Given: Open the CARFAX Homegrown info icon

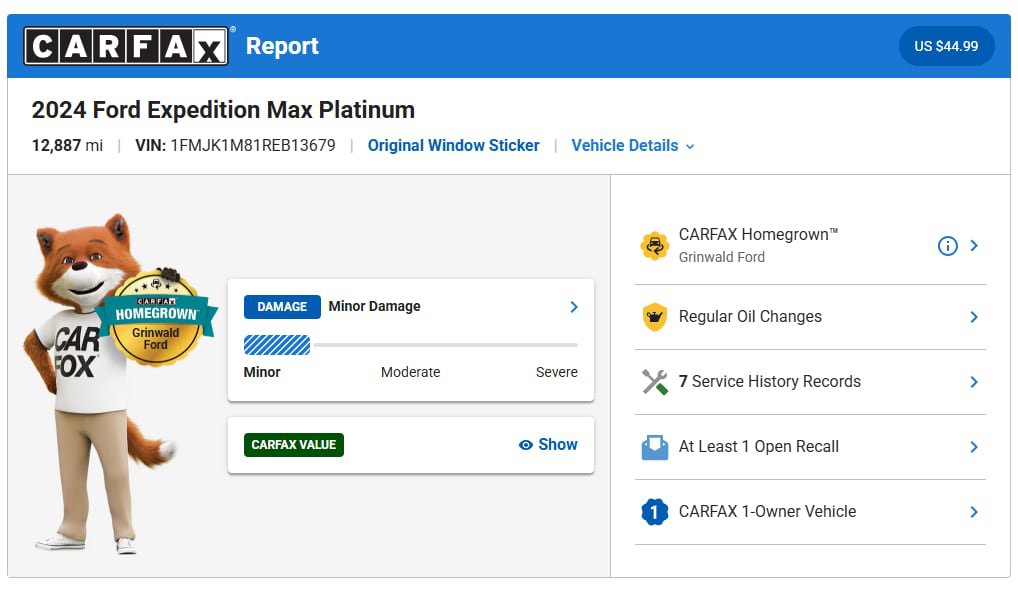Looking at the screenshot, I should 947,246.
